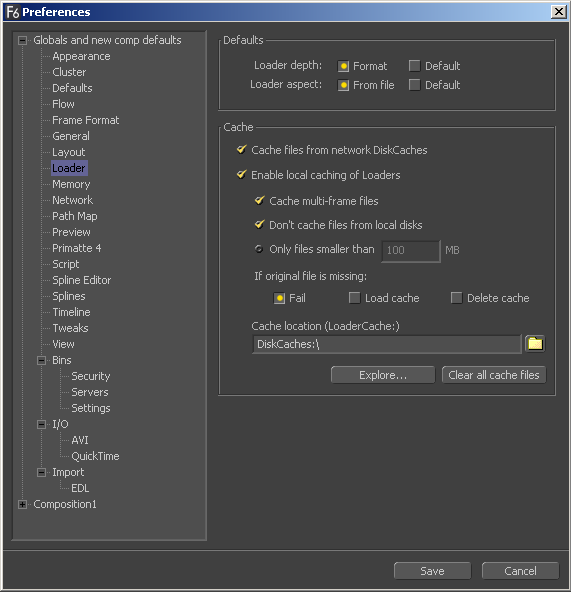Image resolution: width=571 pixels, height=592 pixels.
Task: Open EDL import preferences
Action: point(80,488)
